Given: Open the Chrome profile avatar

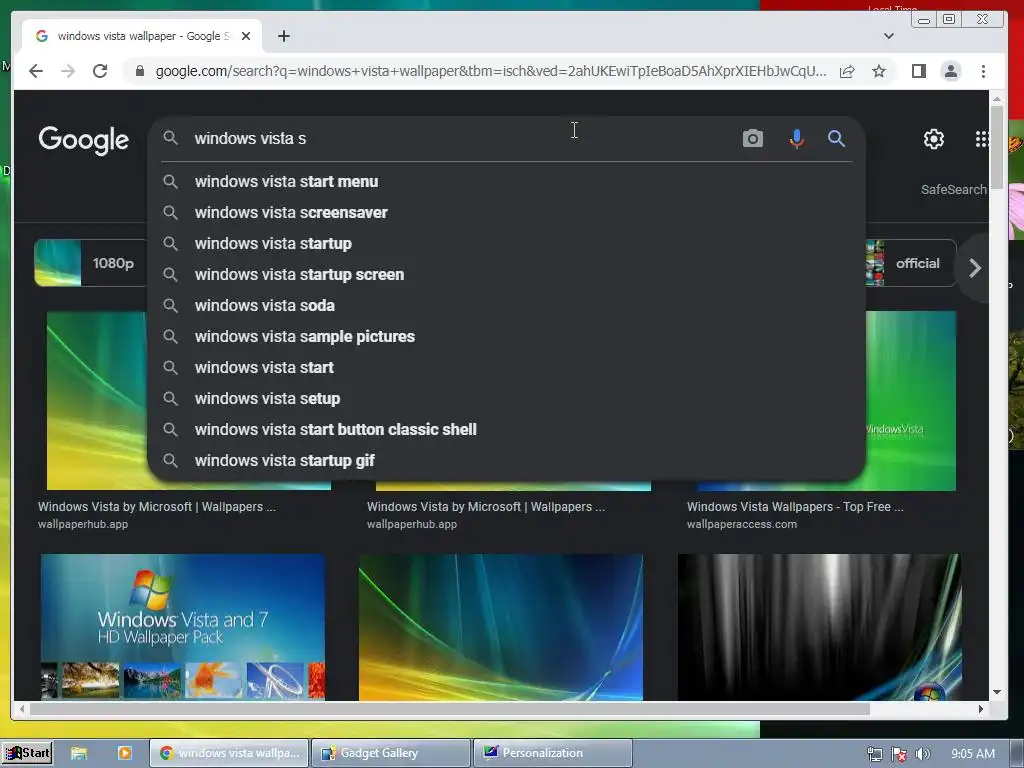Looking at the screenshot, I should coord(951,71).
